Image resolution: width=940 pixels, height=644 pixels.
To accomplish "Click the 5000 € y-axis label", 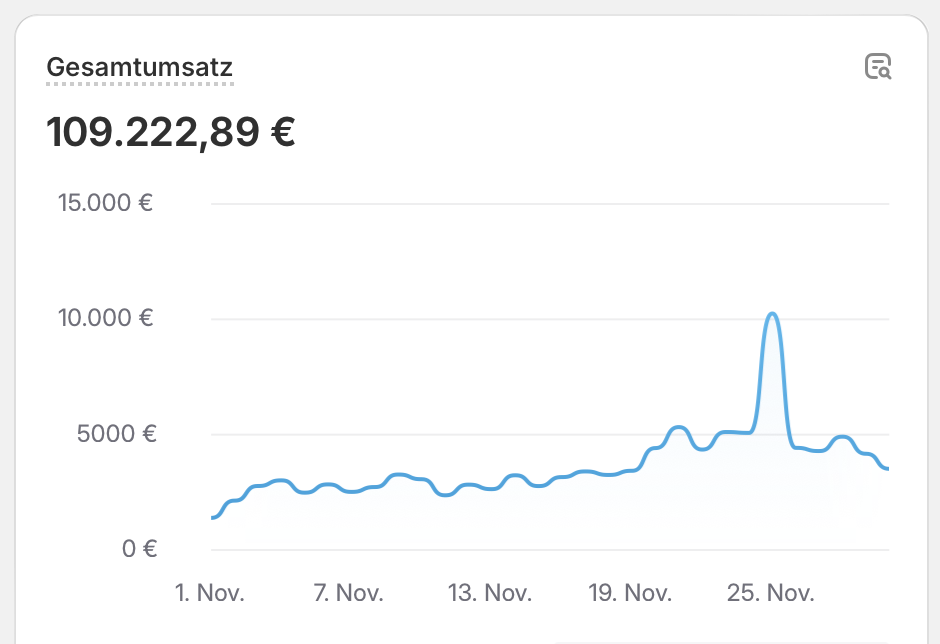I will [117, 434].
